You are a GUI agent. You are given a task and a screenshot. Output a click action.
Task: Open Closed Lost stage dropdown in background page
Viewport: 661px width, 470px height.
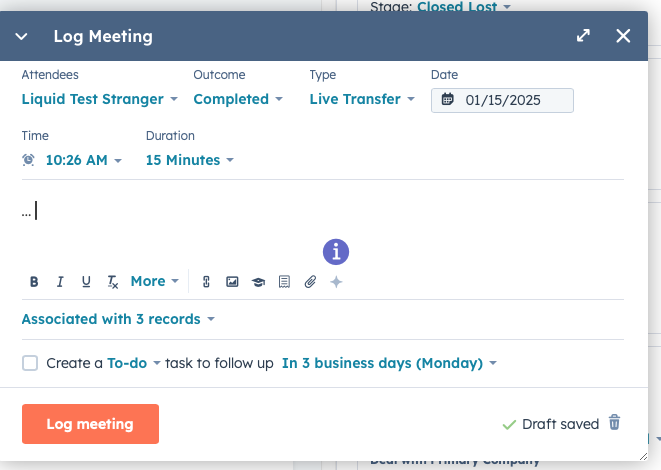point(464,6)
